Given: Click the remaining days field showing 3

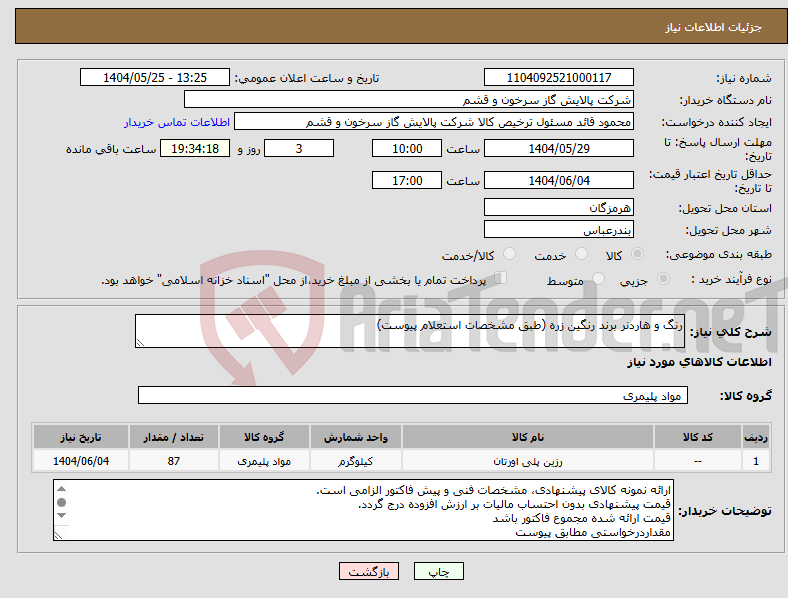Looking at the screenshot, I should tap(299, 148).
